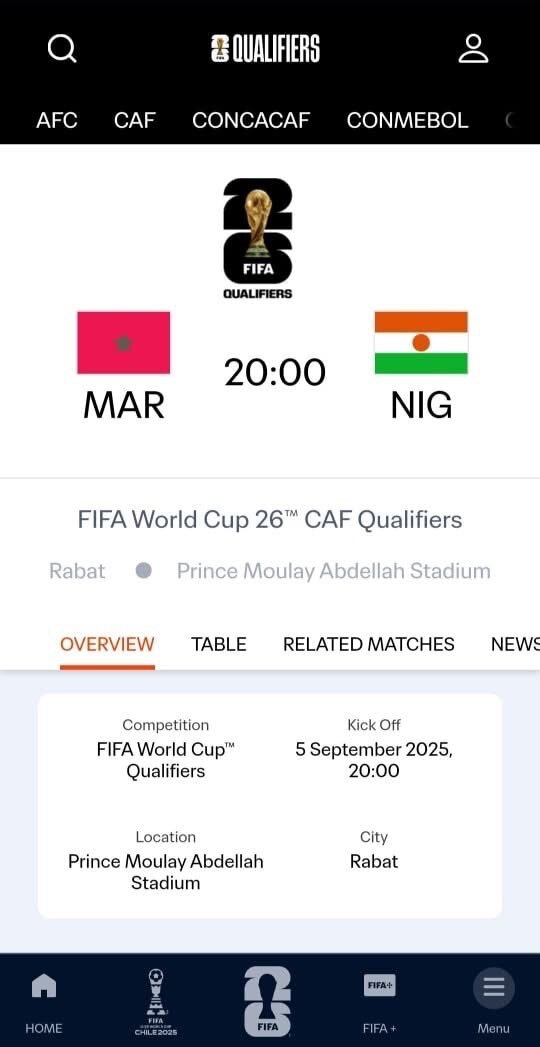
Task: Open the TABLE tab
Action: [x=219, y=644]
